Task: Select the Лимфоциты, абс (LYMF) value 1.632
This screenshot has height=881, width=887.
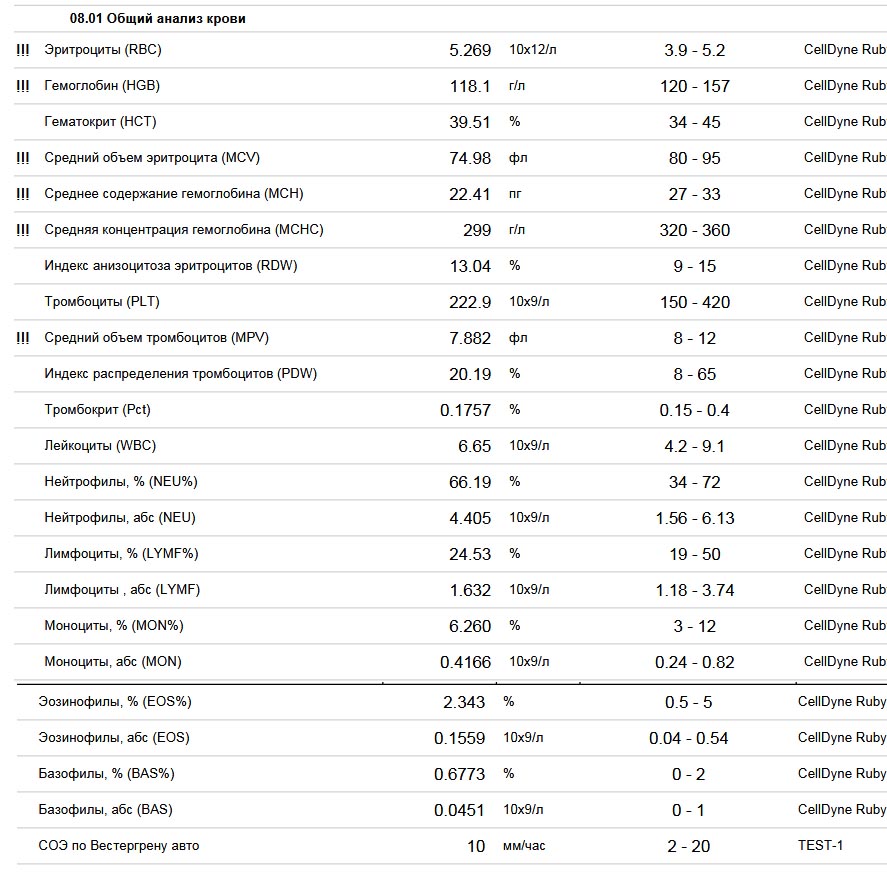Action: [470, 590]
